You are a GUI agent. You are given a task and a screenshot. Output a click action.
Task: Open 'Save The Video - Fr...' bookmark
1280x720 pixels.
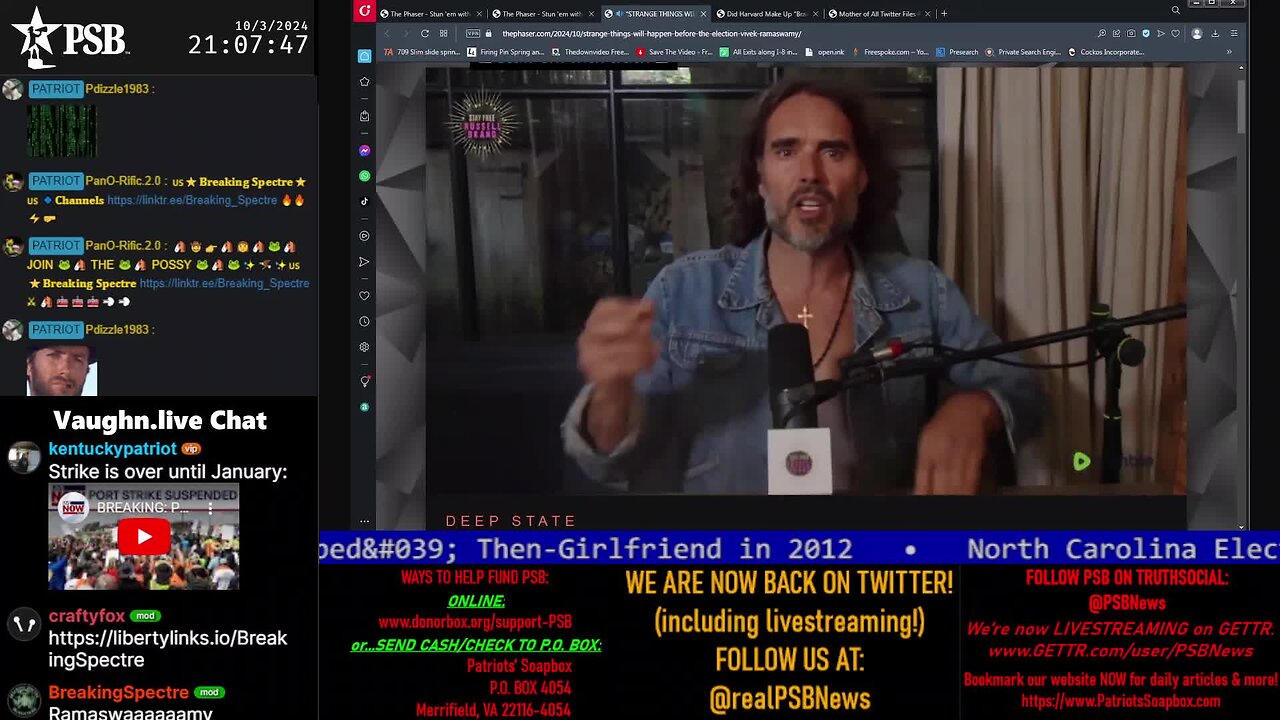[x=674, y=52]
